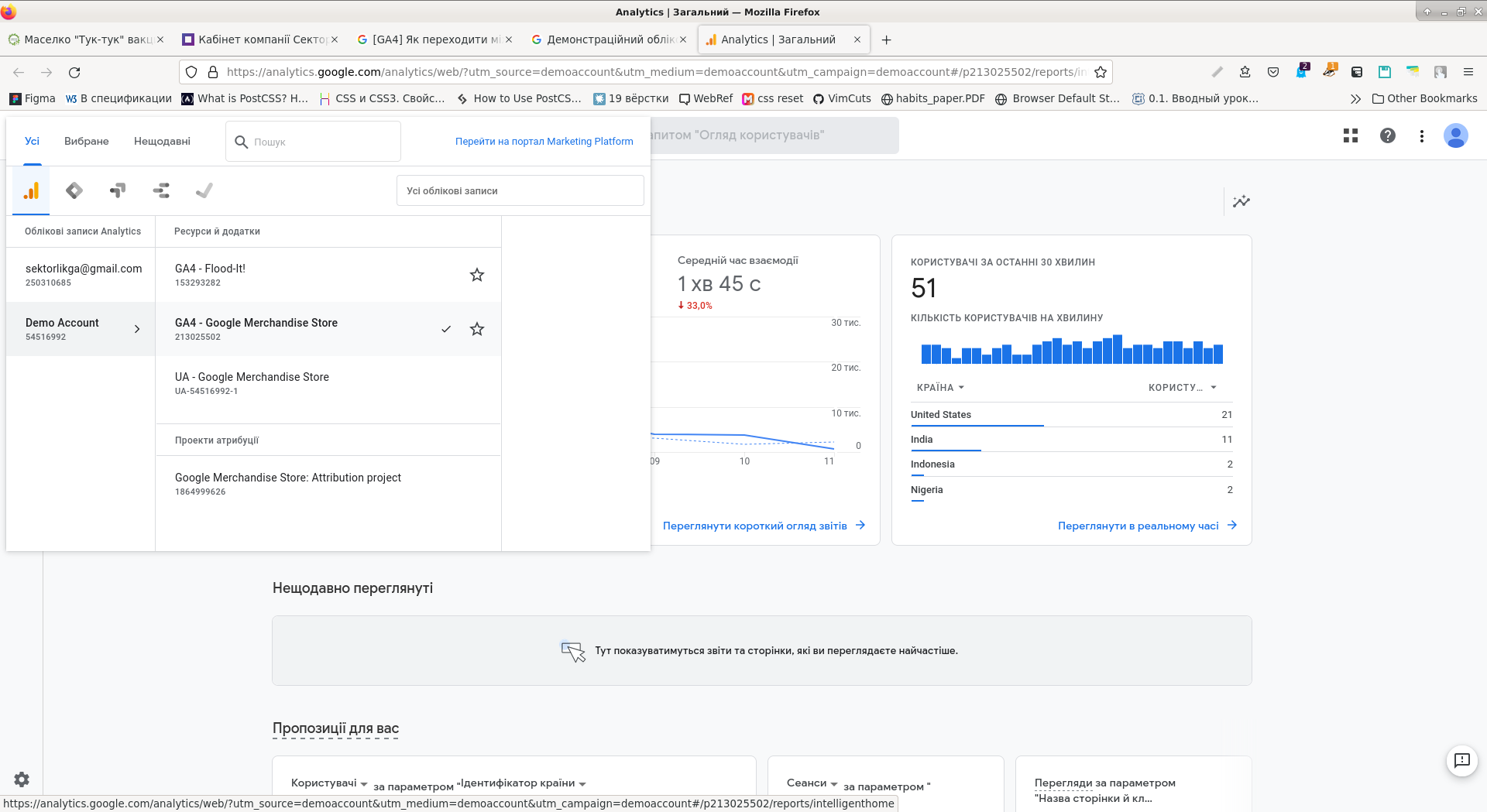The height and width of the screenshot is (812, 1487).
Task: Open the Data Studio connector icon
Action: [161, 190]
